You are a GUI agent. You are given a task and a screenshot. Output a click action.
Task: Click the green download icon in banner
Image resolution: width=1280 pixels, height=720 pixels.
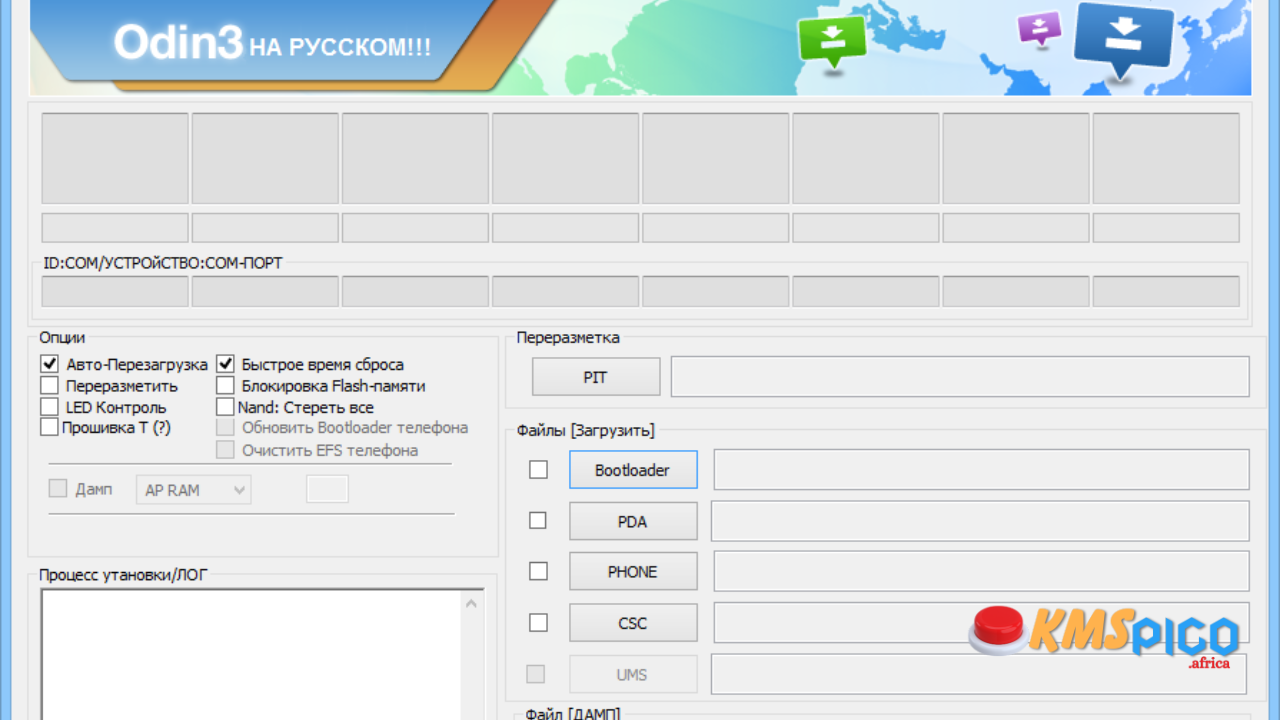coord(831,41)
